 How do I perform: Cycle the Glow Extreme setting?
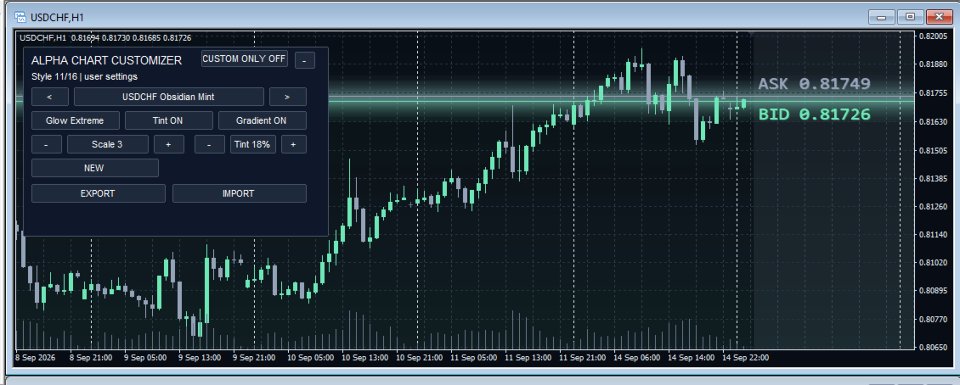[x=75, y=121]
